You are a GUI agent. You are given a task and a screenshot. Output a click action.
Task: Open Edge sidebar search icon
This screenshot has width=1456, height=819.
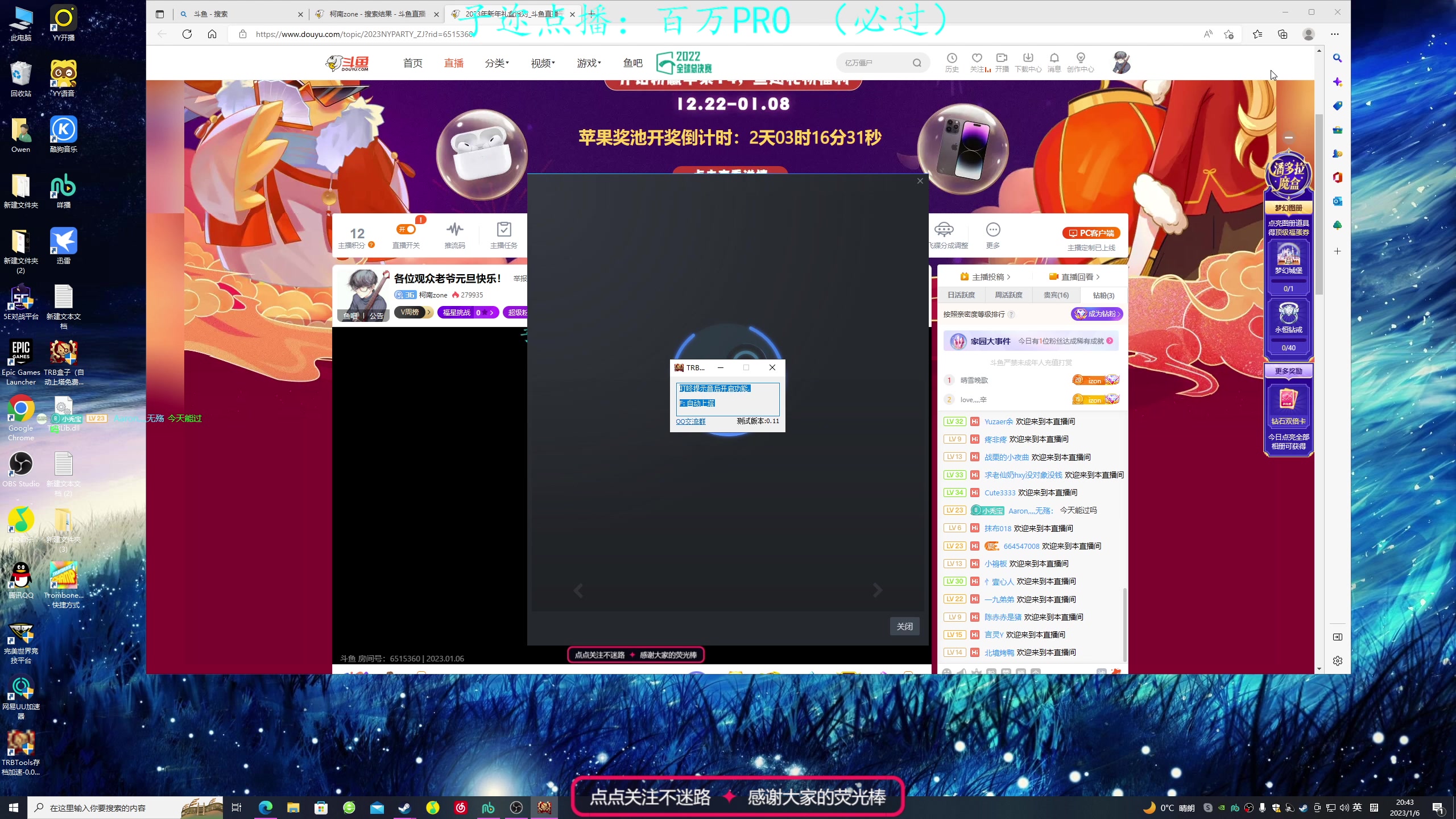click(x=1337, y=58)
